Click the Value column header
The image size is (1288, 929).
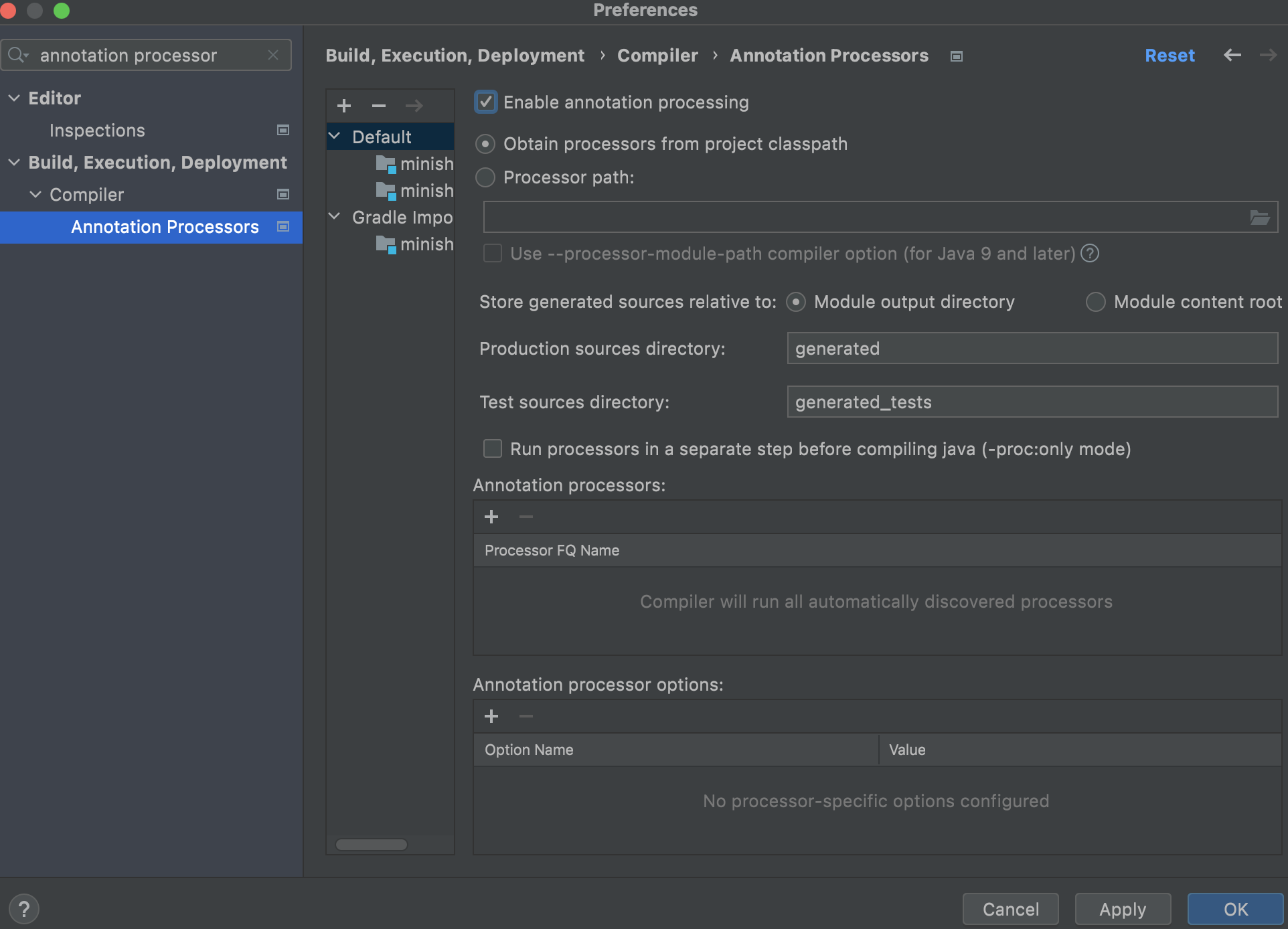pyautogui.click(x=1080, y=750)
